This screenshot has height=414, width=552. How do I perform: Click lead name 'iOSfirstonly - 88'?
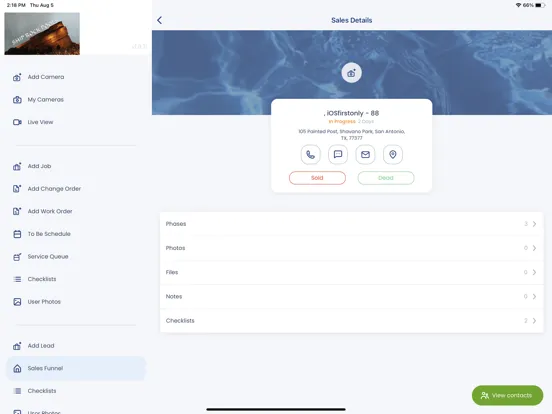click(351, 113)
